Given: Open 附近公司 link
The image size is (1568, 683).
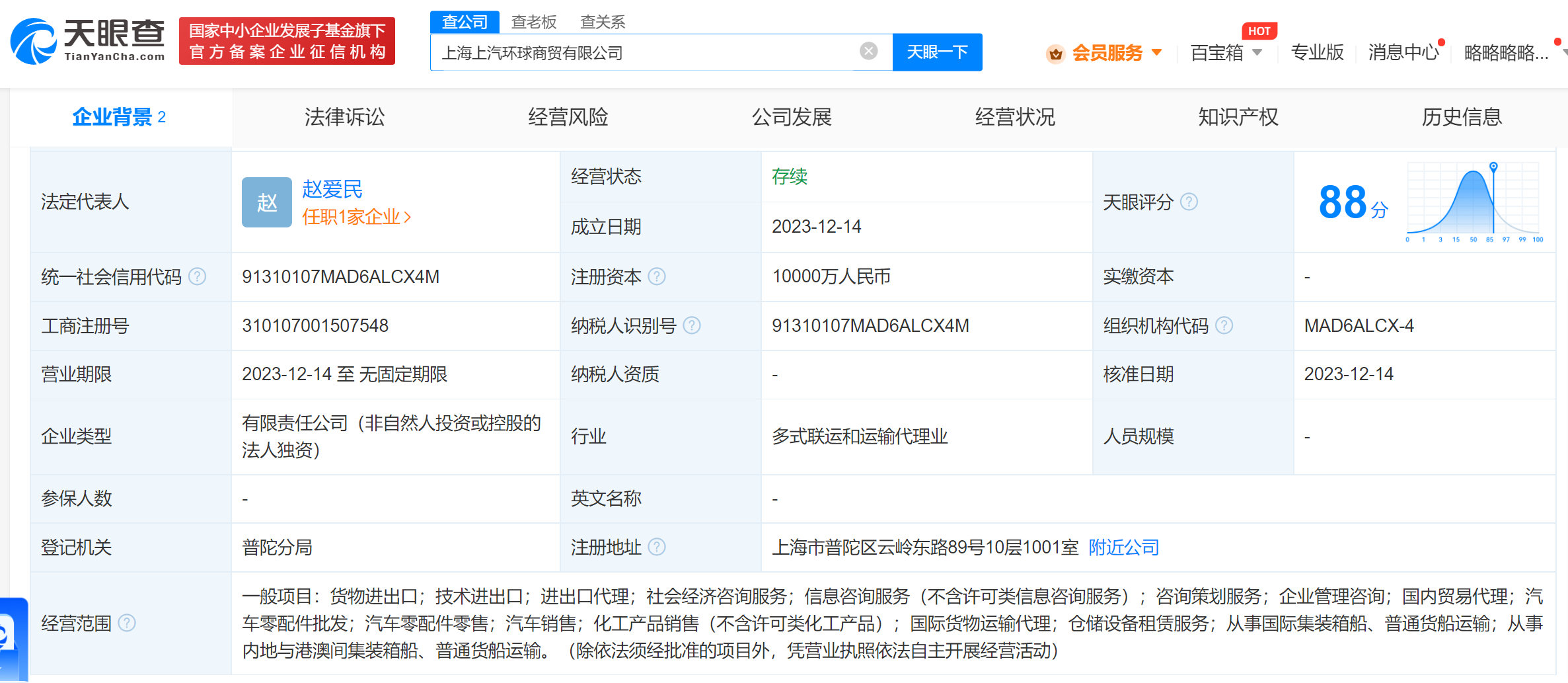Looking at the screenshot, I should tap(1123, 547).
